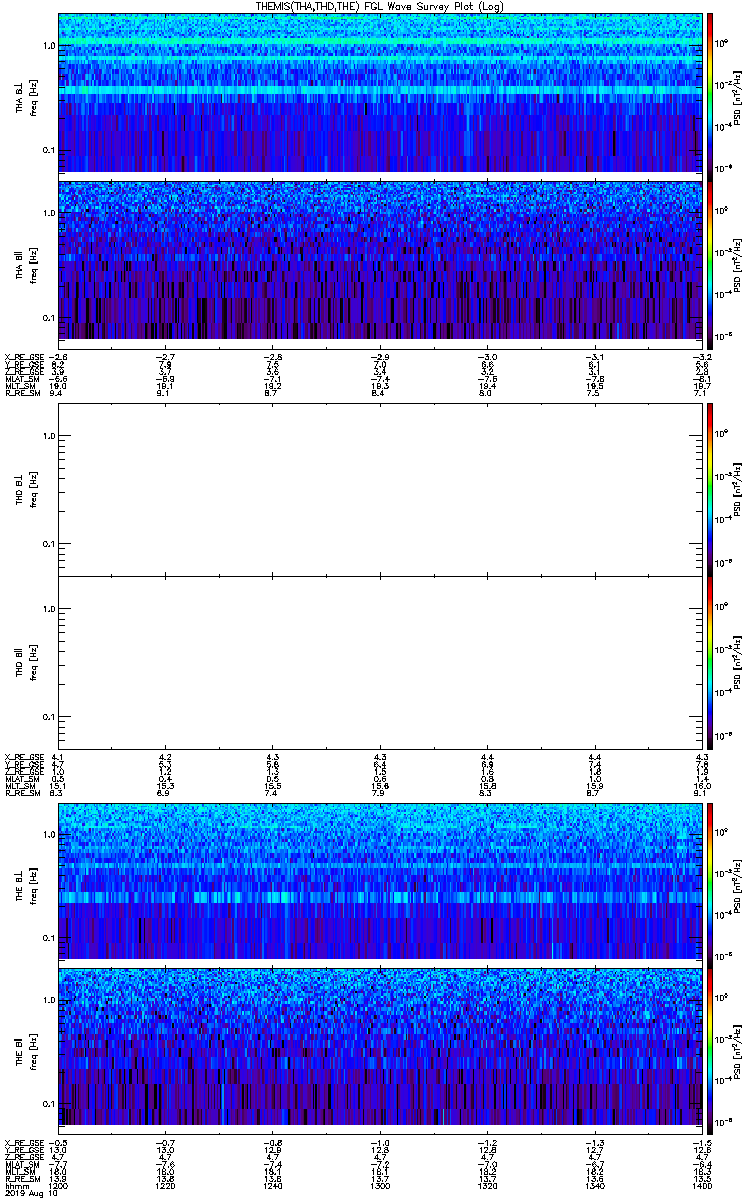Click the '0.1' frequency tick of THD B∥
The image size is (750, 1200).
coord(49,716)
